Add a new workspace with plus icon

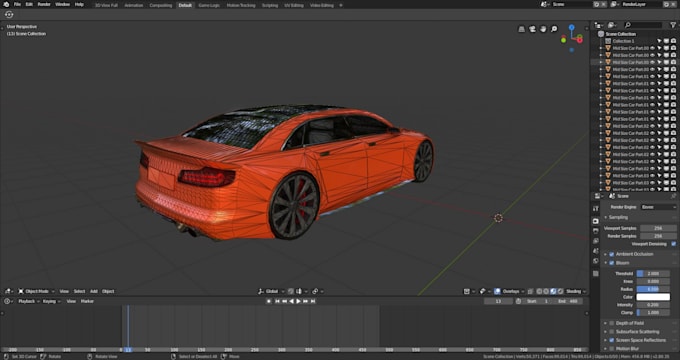pyautogui.click(x=341, y=5)
